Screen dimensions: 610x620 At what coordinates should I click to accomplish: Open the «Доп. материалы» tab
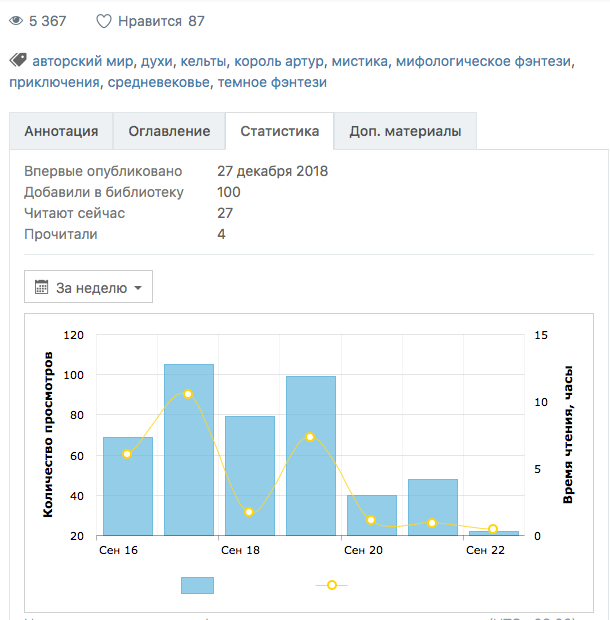(x=405, y=131)
